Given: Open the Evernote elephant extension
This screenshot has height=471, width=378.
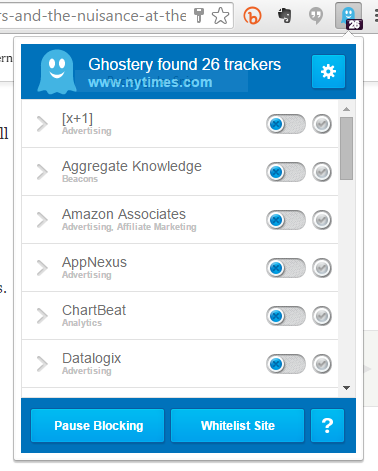Looking at the screenshot, I should (284, 15).
